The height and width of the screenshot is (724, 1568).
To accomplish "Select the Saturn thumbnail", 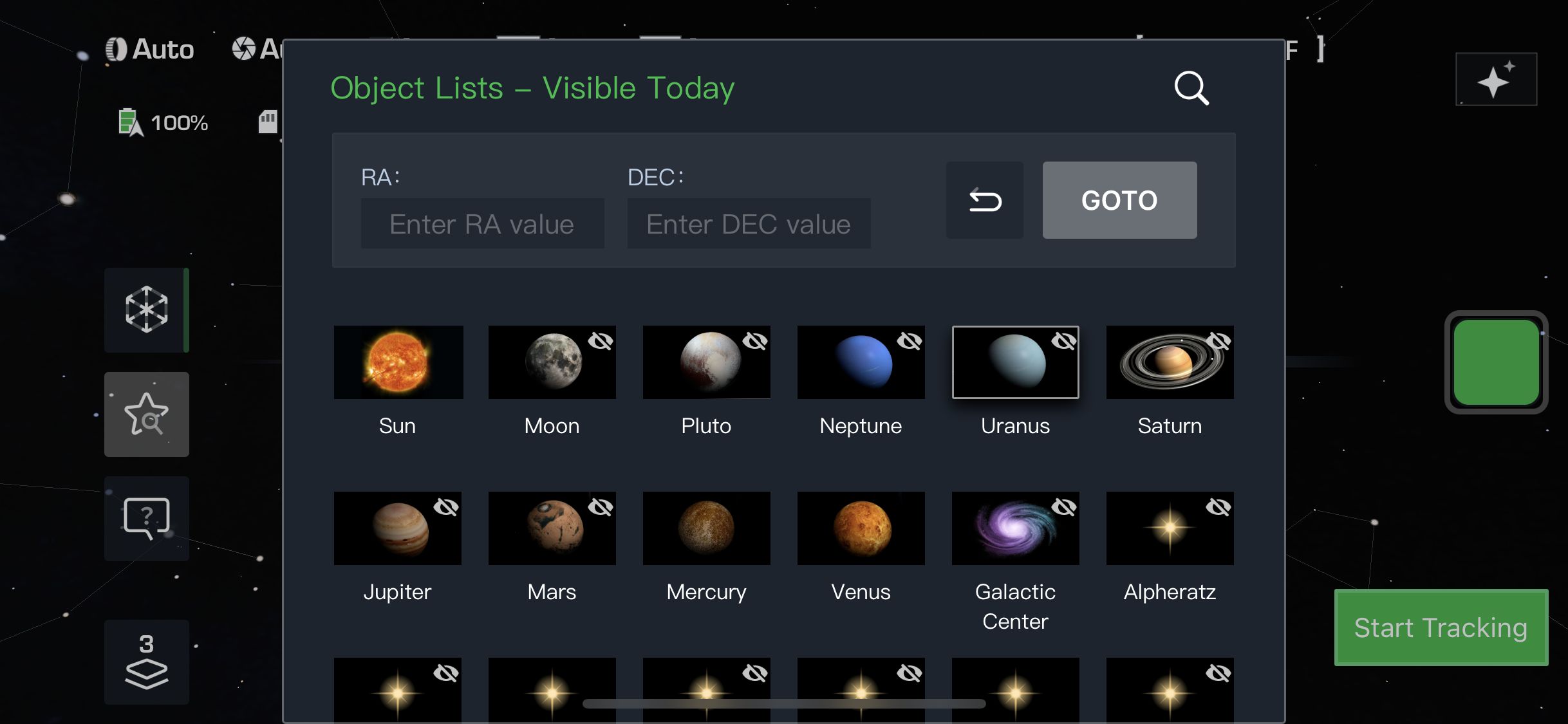I will point(1170,362).
